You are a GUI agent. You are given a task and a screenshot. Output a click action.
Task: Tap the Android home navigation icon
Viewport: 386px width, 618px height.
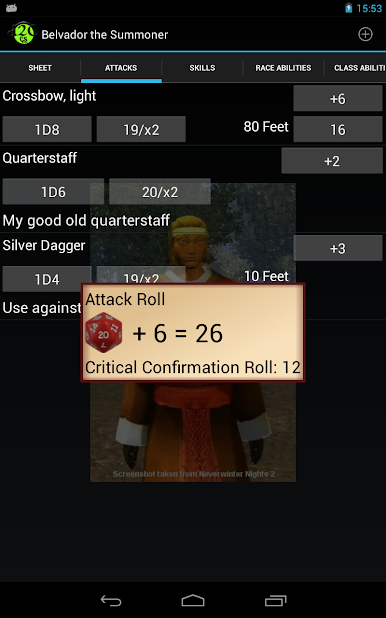[x=193, y=600]
